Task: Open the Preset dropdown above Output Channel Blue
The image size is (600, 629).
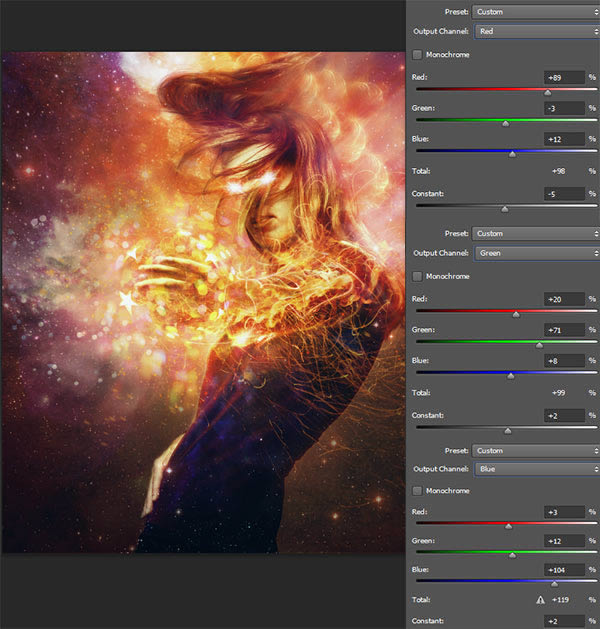Action: 536,450
